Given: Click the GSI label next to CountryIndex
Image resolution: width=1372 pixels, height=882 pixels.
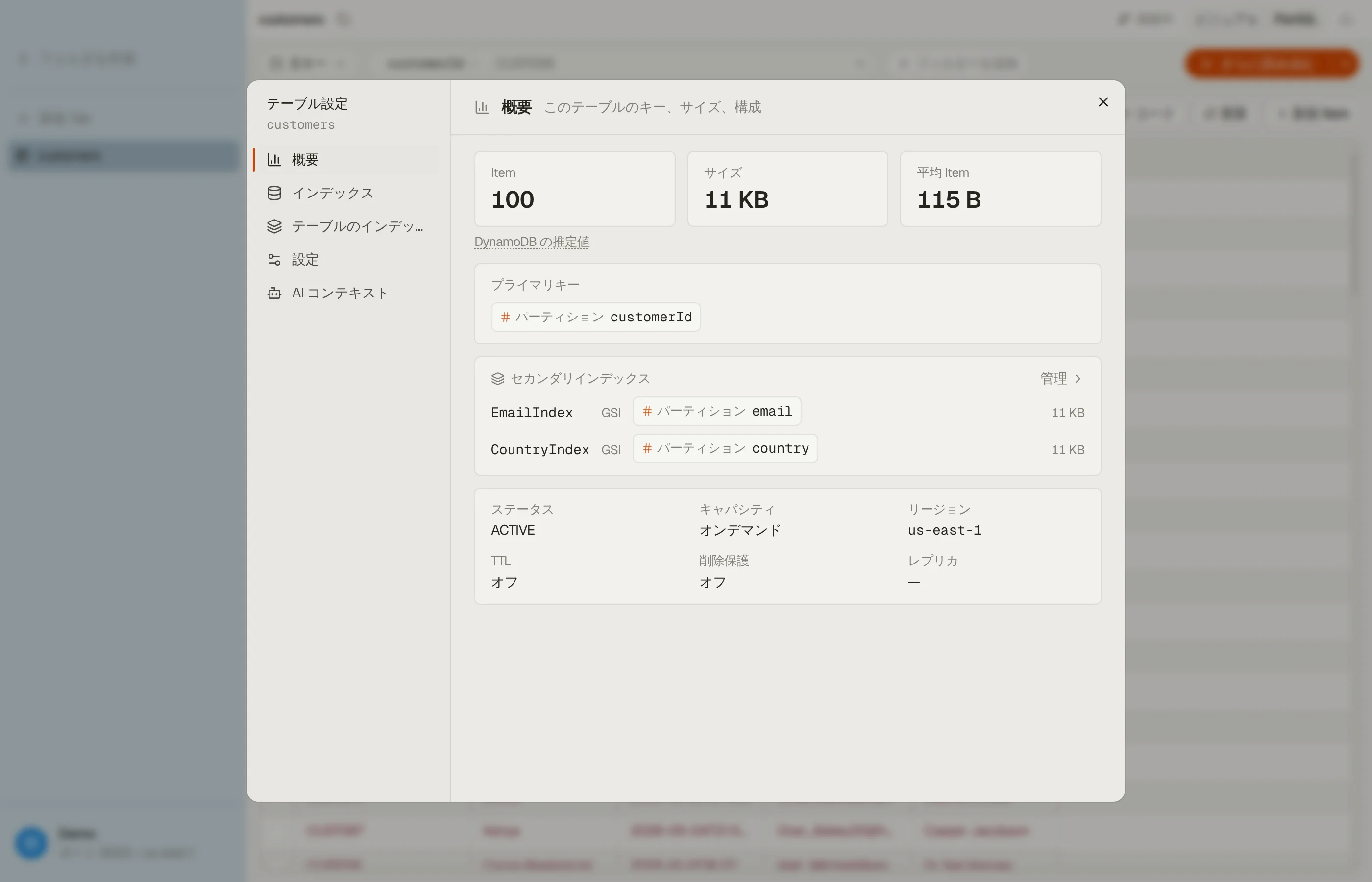Looking at the screenshot, I should [x=611, y=450].
